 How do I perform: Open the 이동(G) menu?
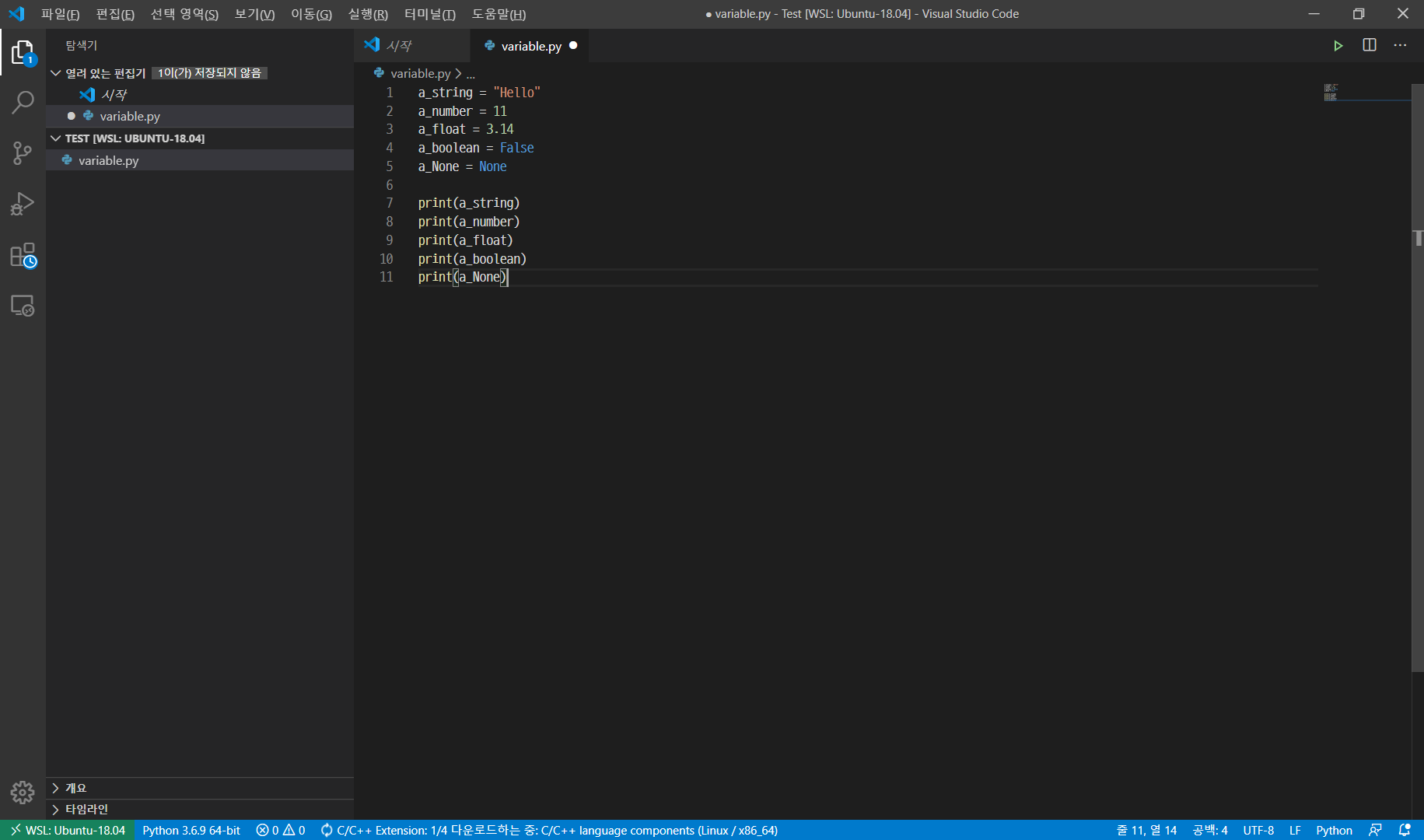point(311,14)
